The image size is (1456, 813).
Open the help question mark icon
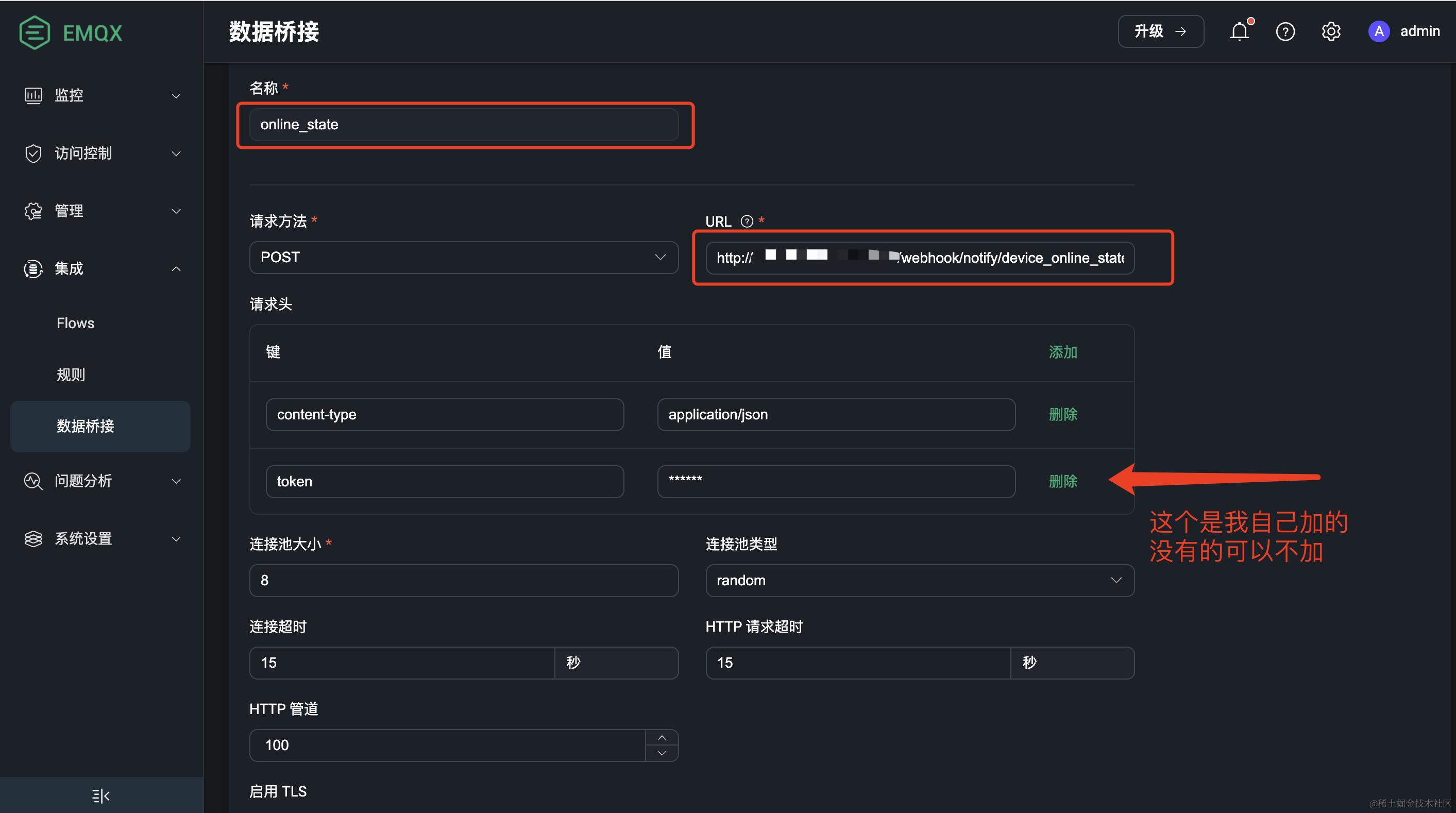pyautogui.click(x=1285, y=31)
